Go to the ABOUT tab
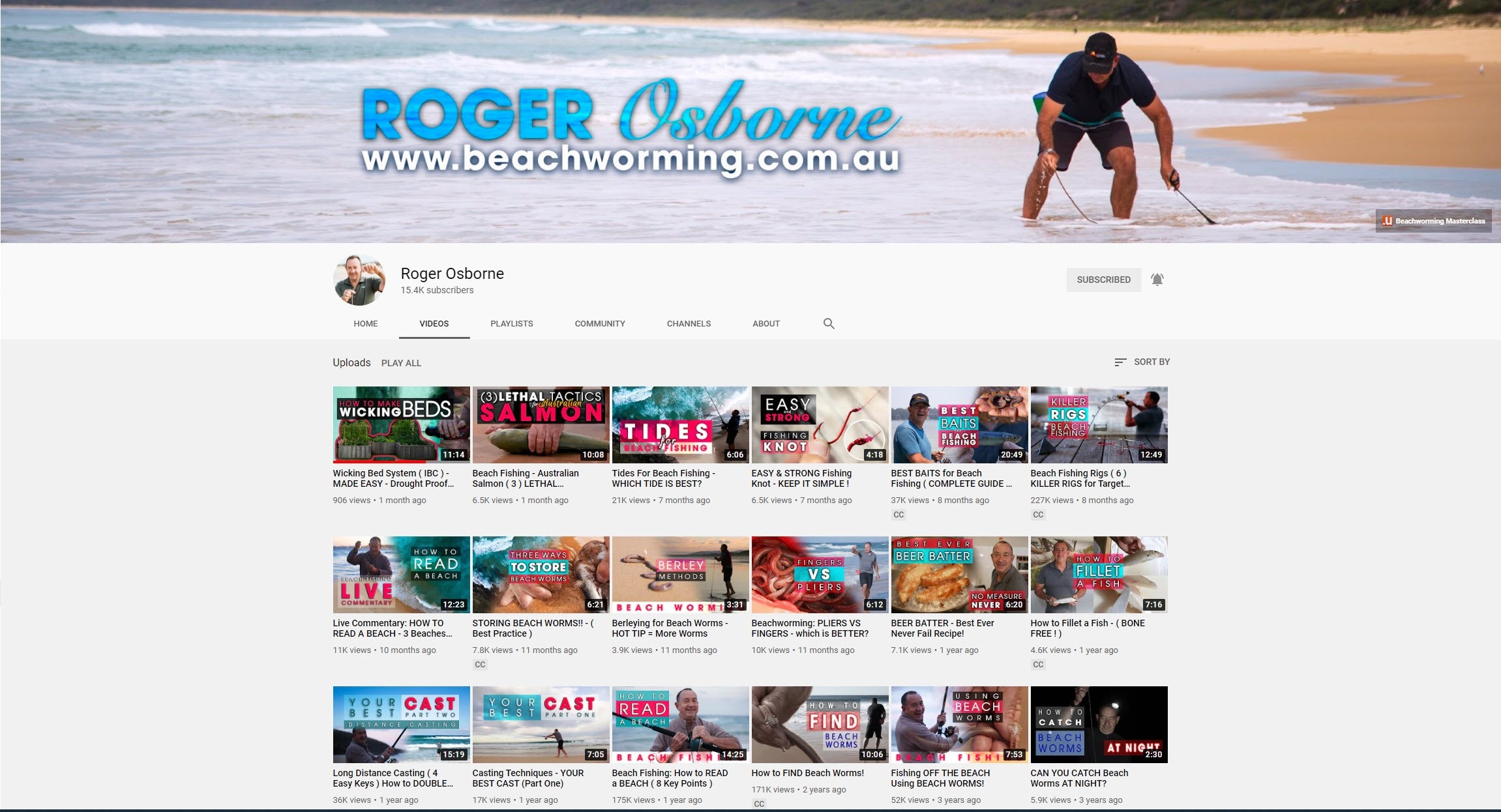 [x=765, y=323]
